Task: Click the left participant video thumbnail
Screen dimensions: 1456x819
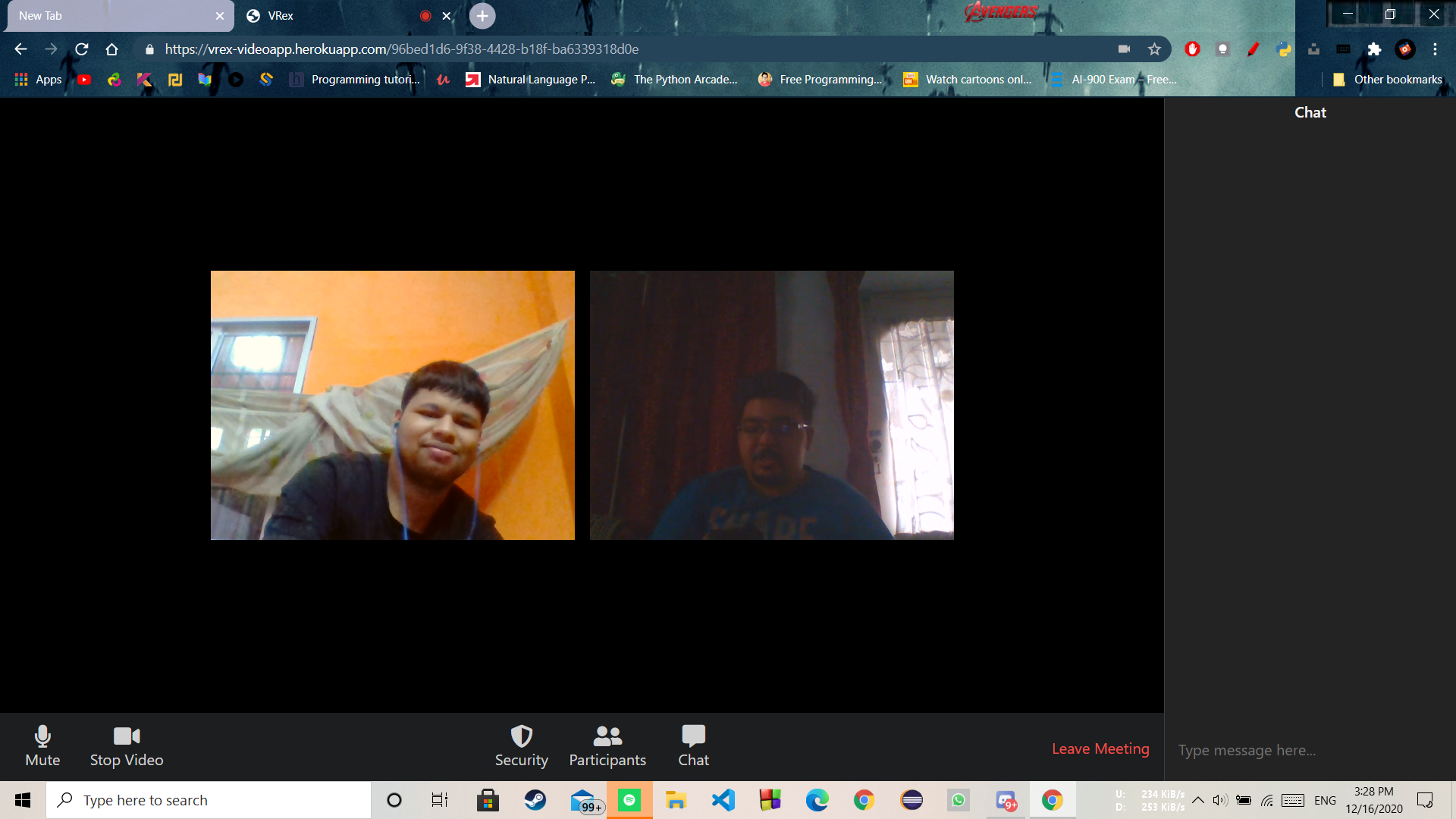Action: click(x=392, y=405)
